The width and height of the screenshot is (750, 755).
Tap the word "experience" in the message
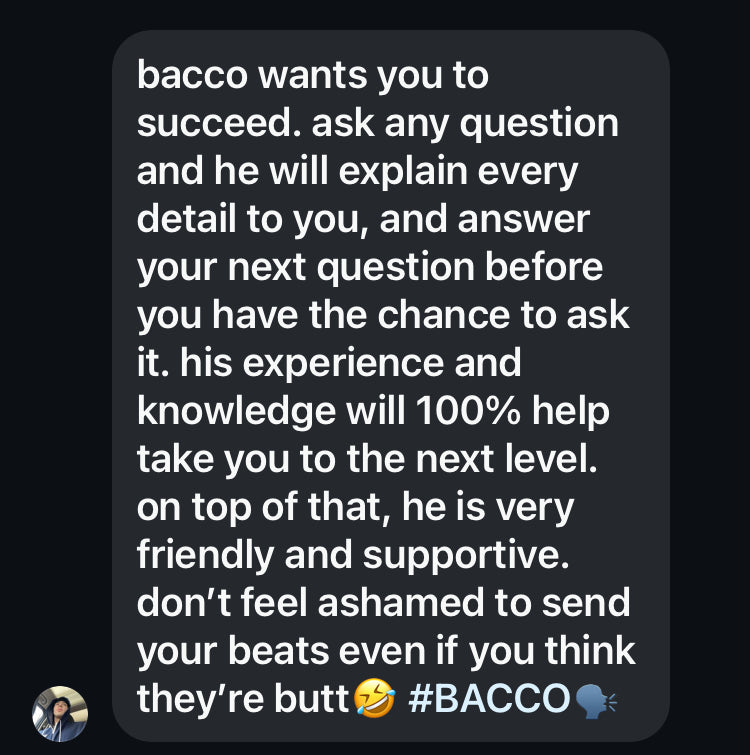point(342,364)
